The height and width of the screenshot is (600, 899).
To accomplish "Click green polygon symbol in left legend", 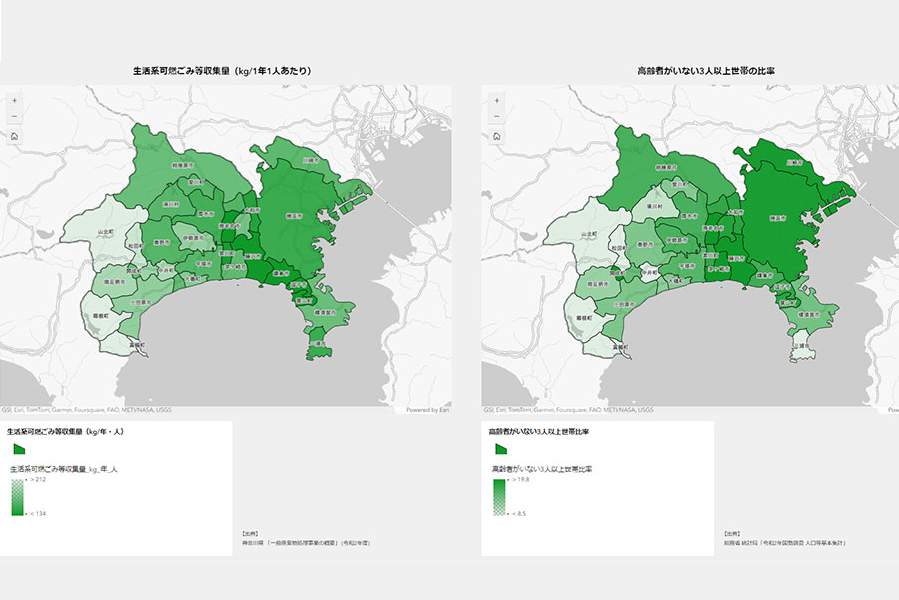I will pyautogui.click(x=17, y=449).
